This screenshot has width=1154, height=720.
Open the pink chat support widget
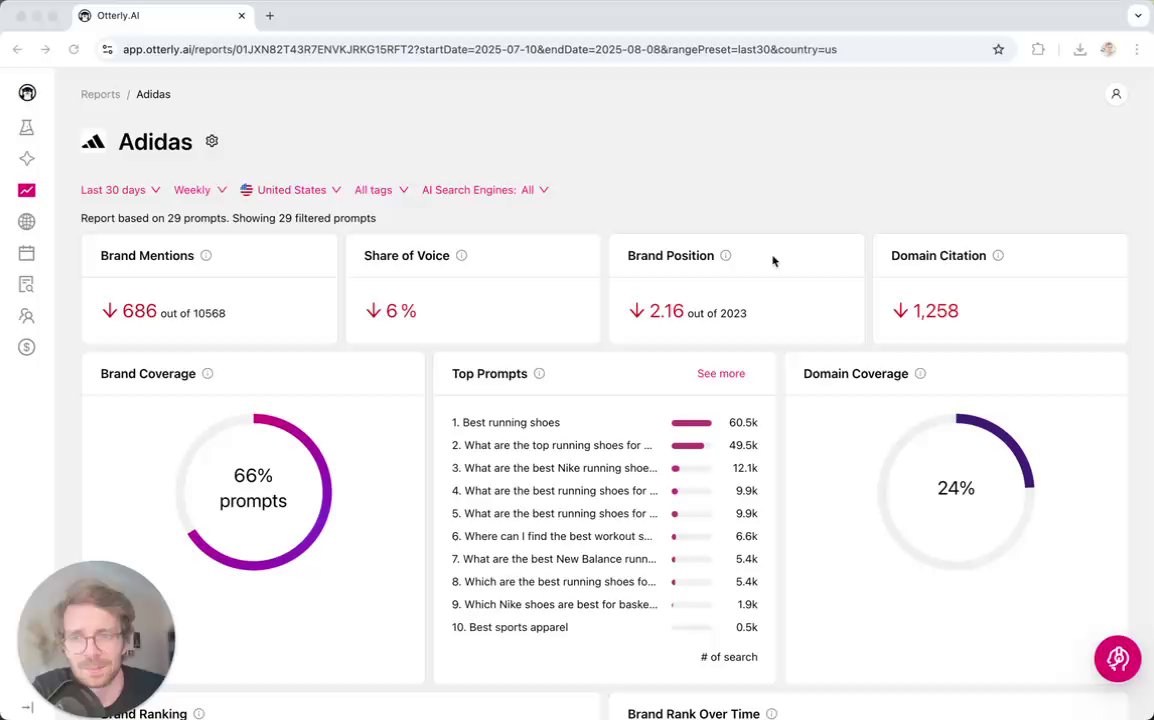[x=1117, y=659]
